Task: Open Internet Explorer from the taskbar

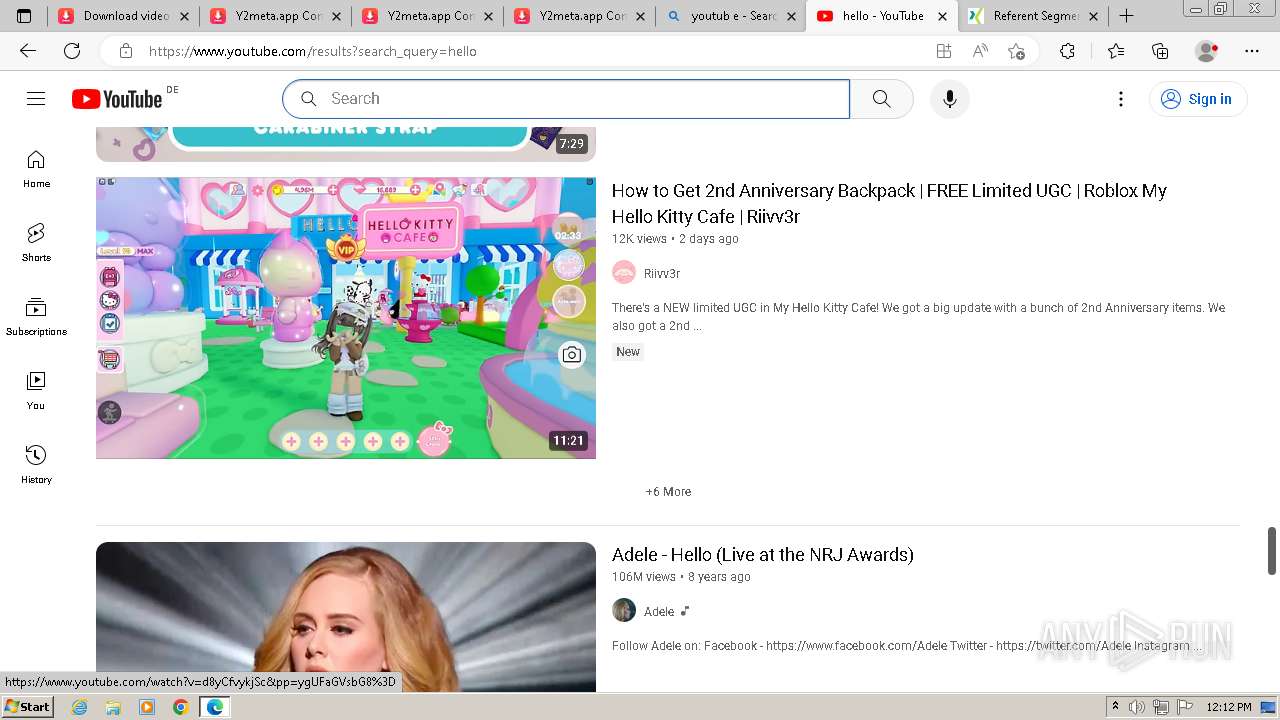Action: 80,707
